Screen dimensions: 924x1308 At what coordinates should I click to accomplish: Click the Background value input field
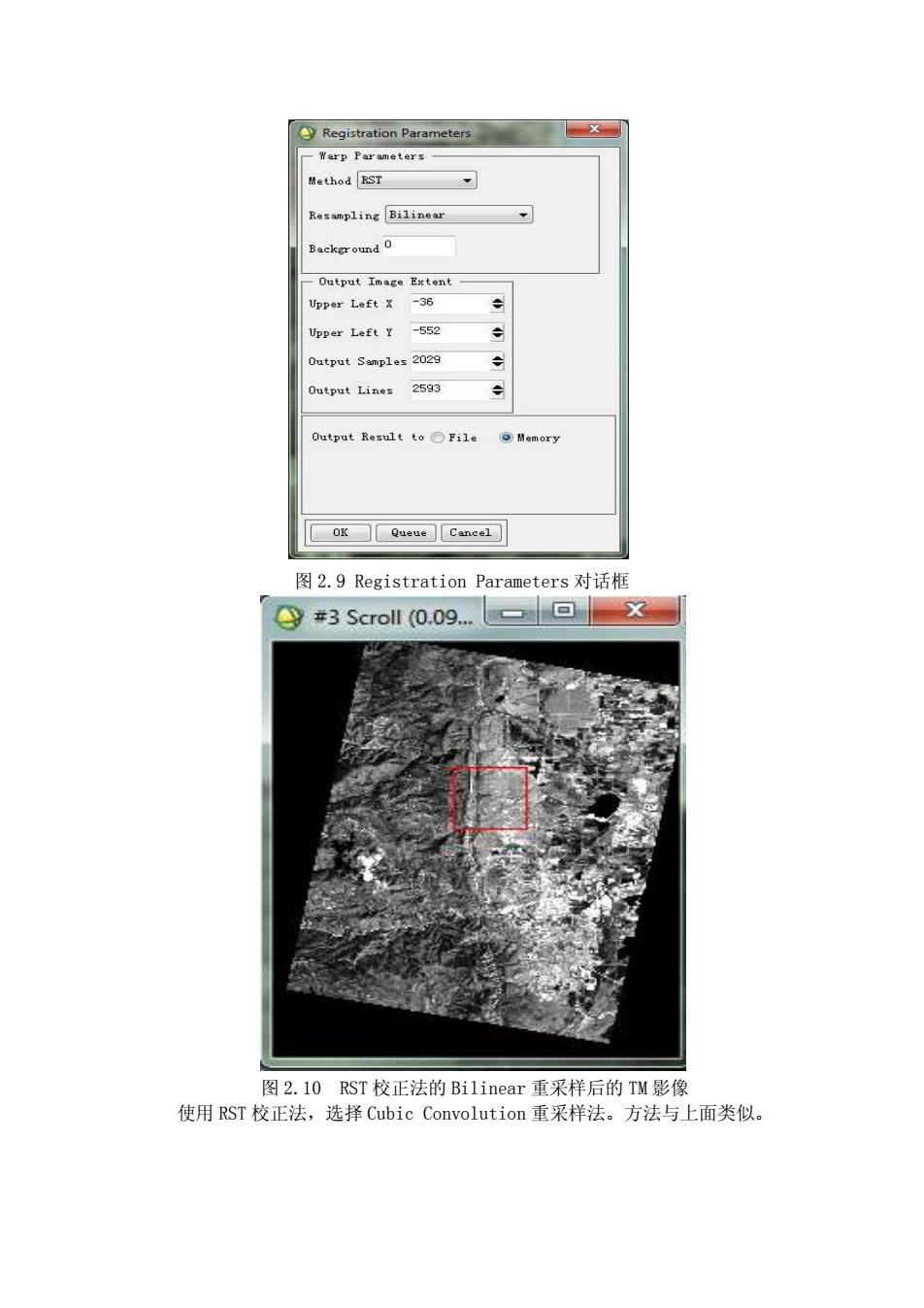pyautogui.click(x=418, y=247)
